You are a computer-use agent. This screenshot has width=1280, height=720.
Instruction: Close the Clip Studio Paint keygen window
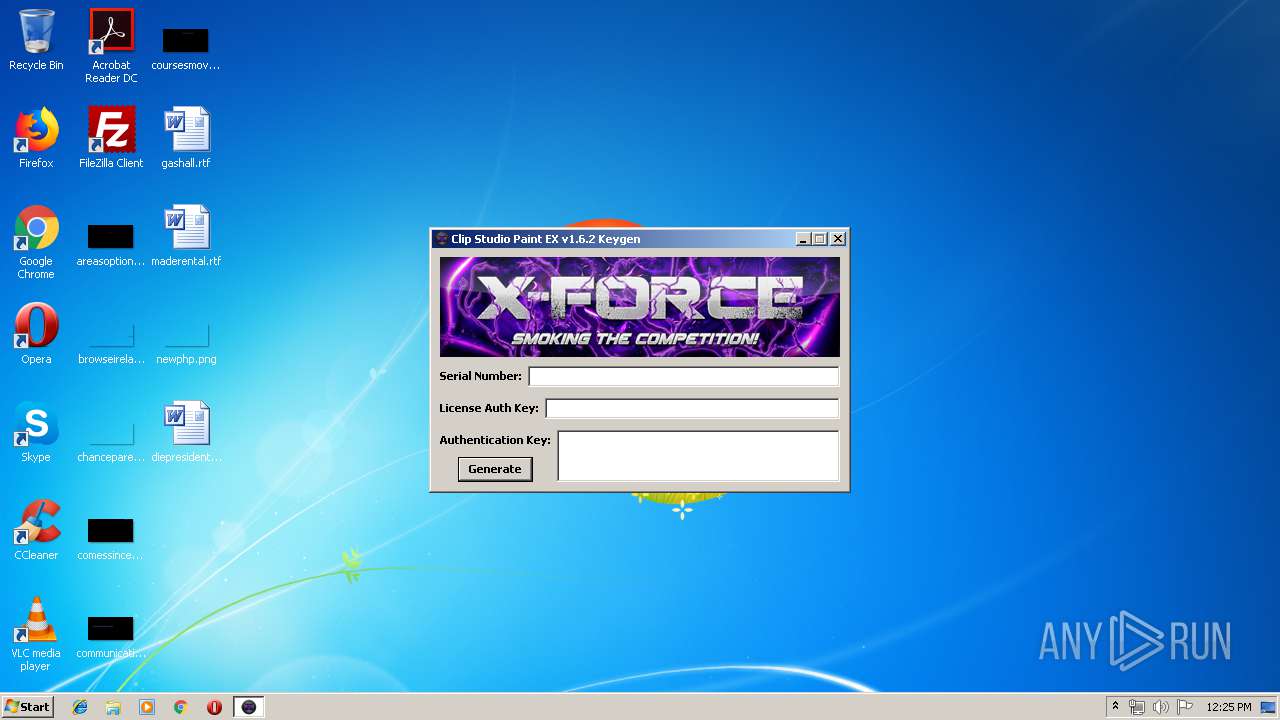[x=838, y=239]
